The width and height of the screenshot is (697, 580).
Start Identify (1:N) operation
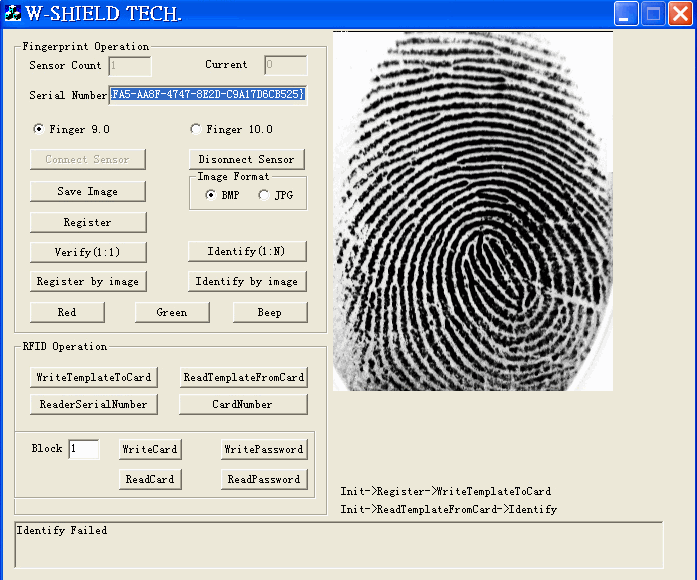click(247, 252)
